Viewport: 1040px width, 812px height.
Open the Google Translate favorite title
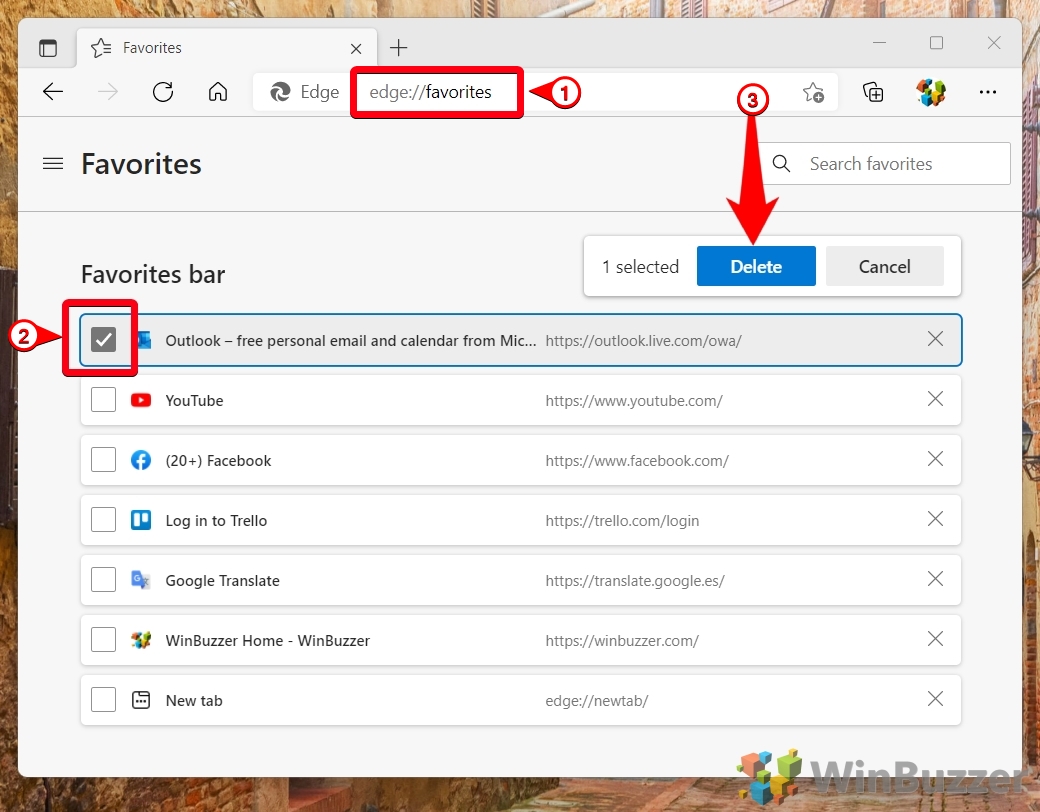(222, 580)
